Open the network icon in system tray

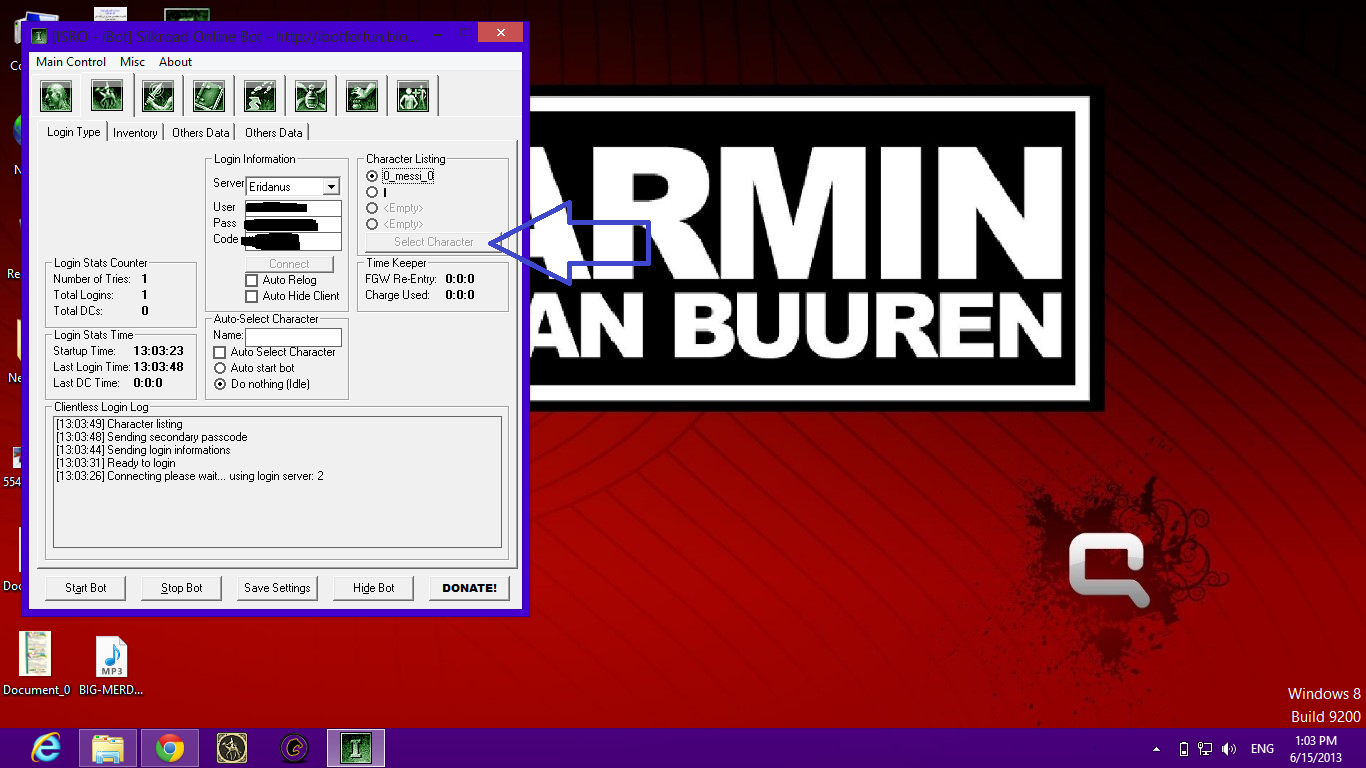coord(1206,749)
